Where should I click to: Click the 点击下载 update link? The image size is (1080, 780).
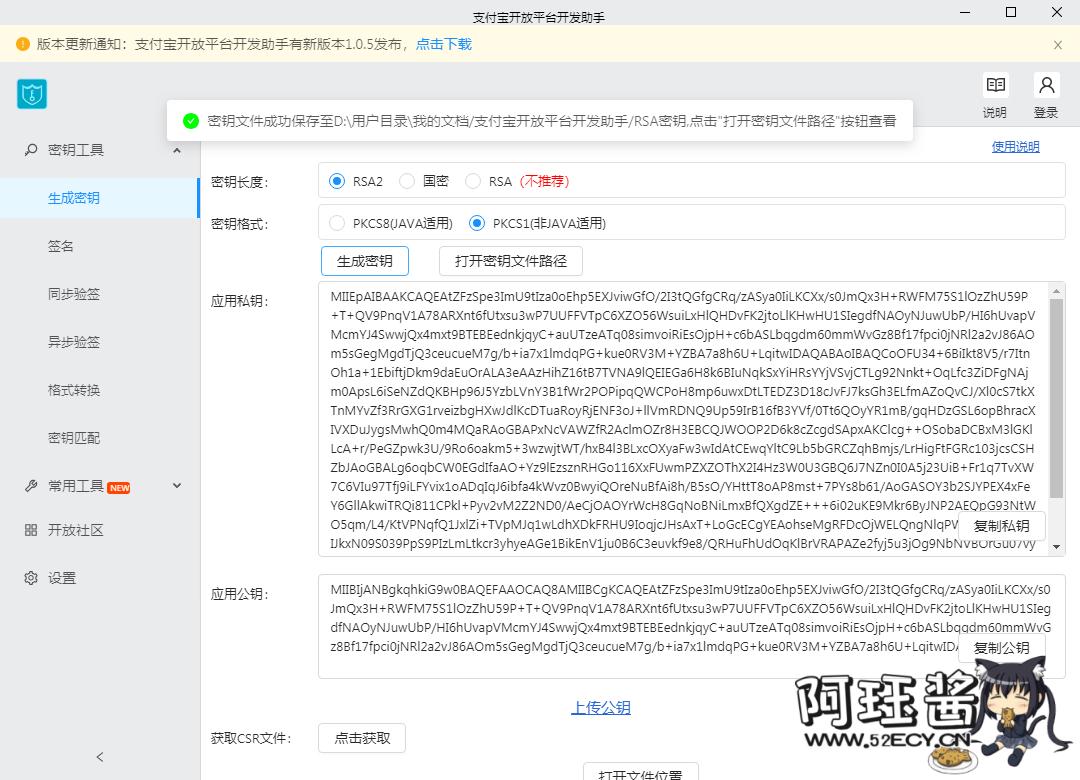[444, 44]
